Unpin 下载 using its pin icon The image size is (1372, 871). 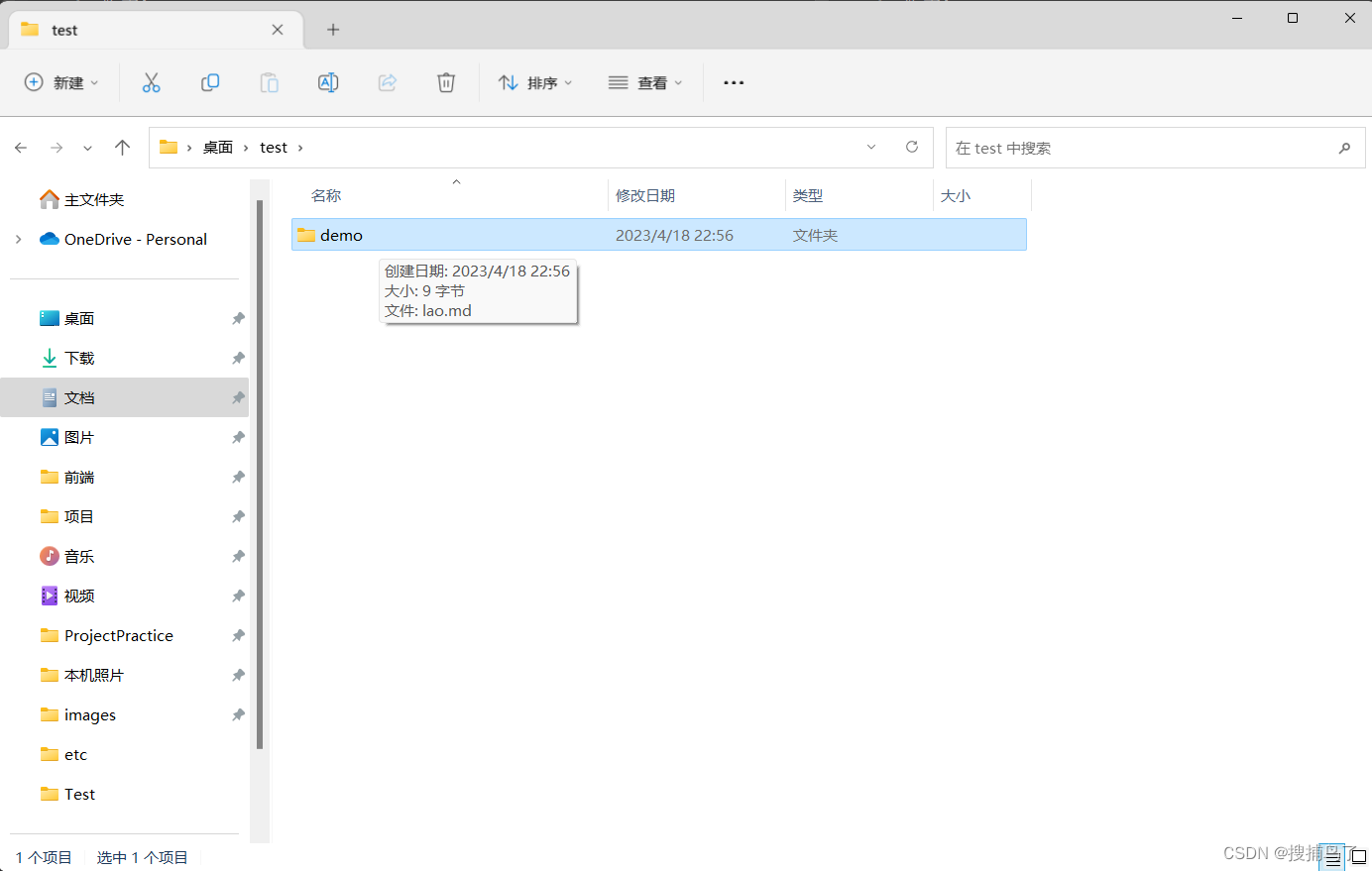point(238,359)
